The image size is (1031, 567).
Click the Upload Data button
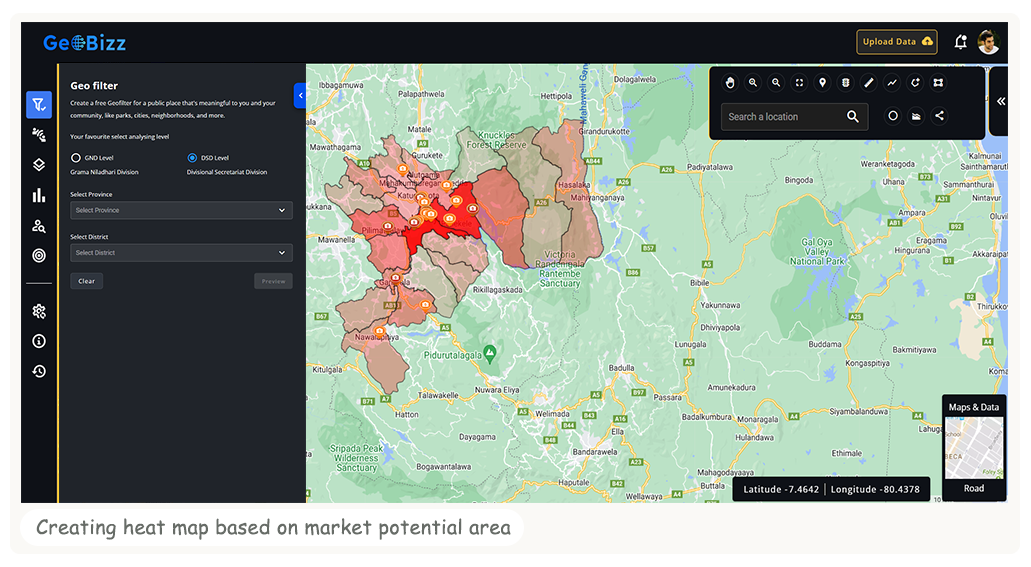point(897,41)
